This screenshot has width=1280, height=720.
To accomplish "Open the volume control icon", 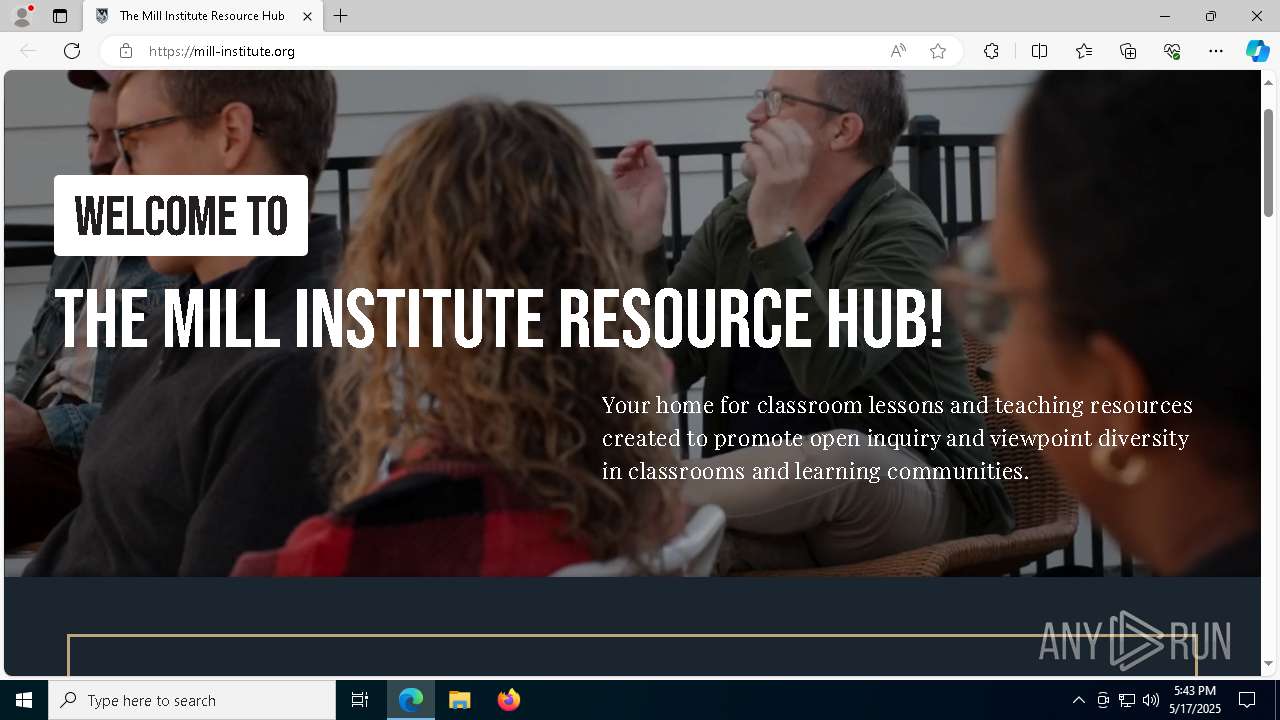I will (1151, 700).
